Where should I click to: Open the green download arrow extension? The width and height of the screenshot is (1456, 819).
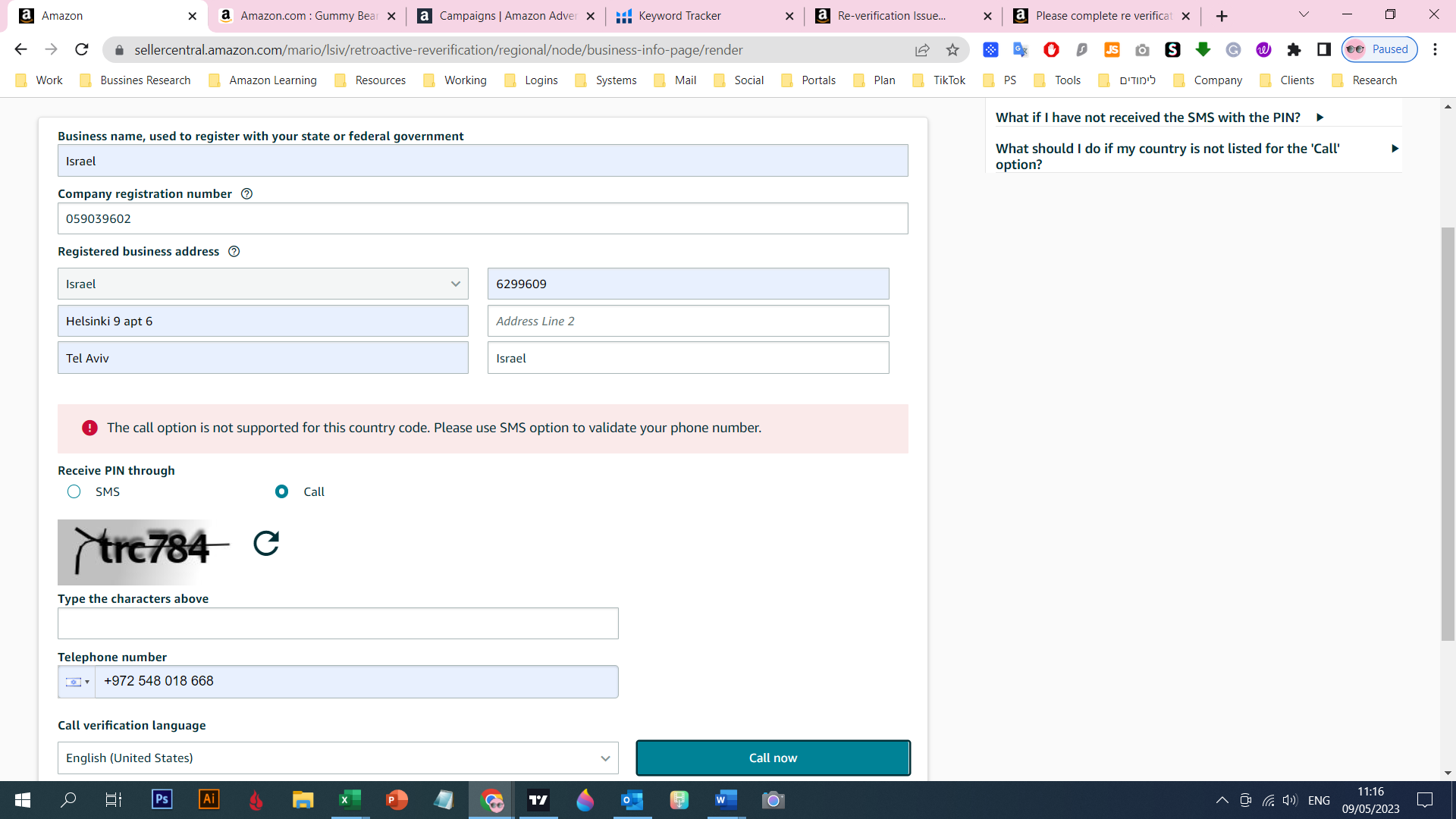[1203, 50]
